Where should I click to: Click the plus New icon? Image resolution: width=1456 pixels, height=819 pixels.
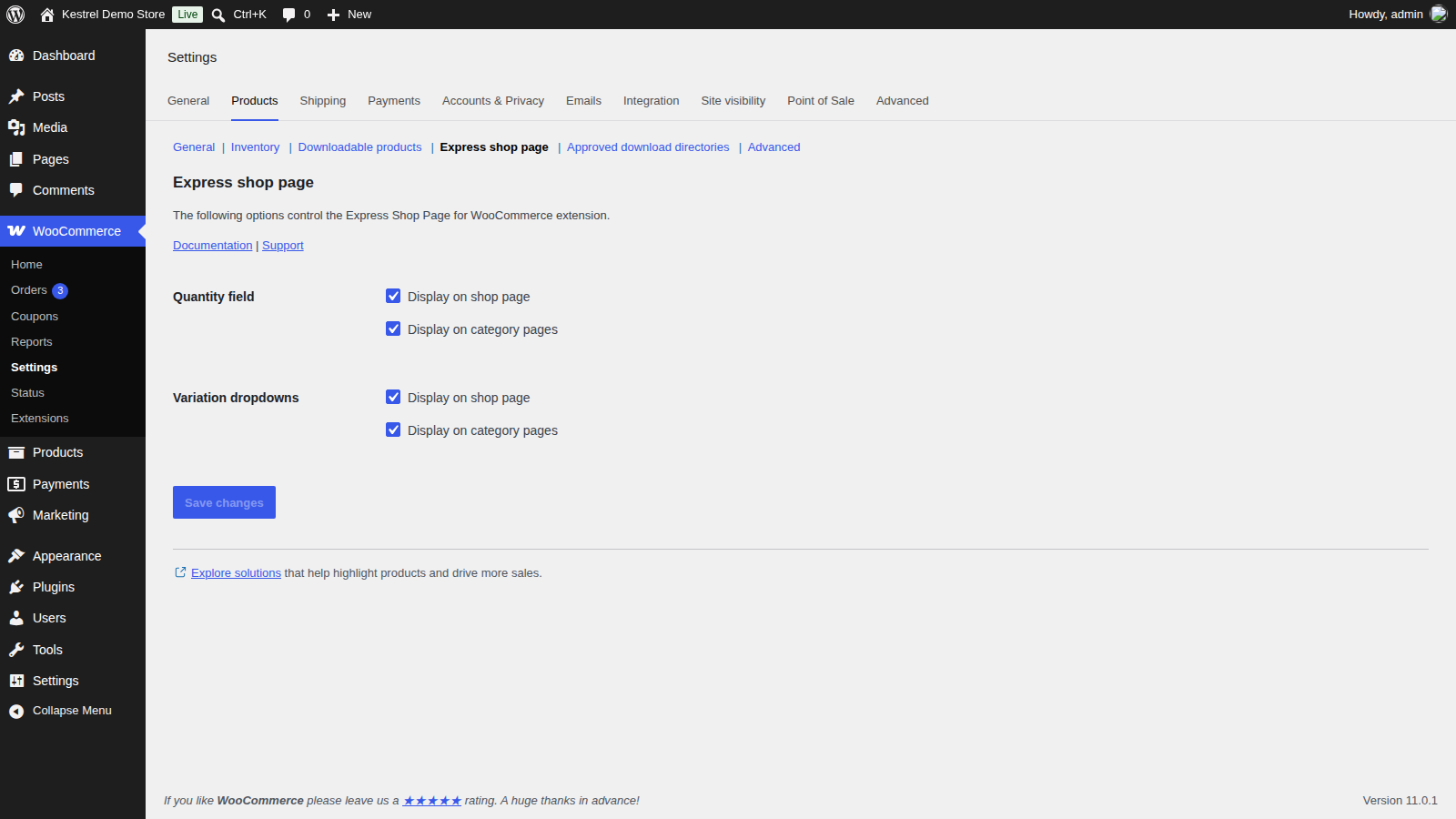coord(333,15)
